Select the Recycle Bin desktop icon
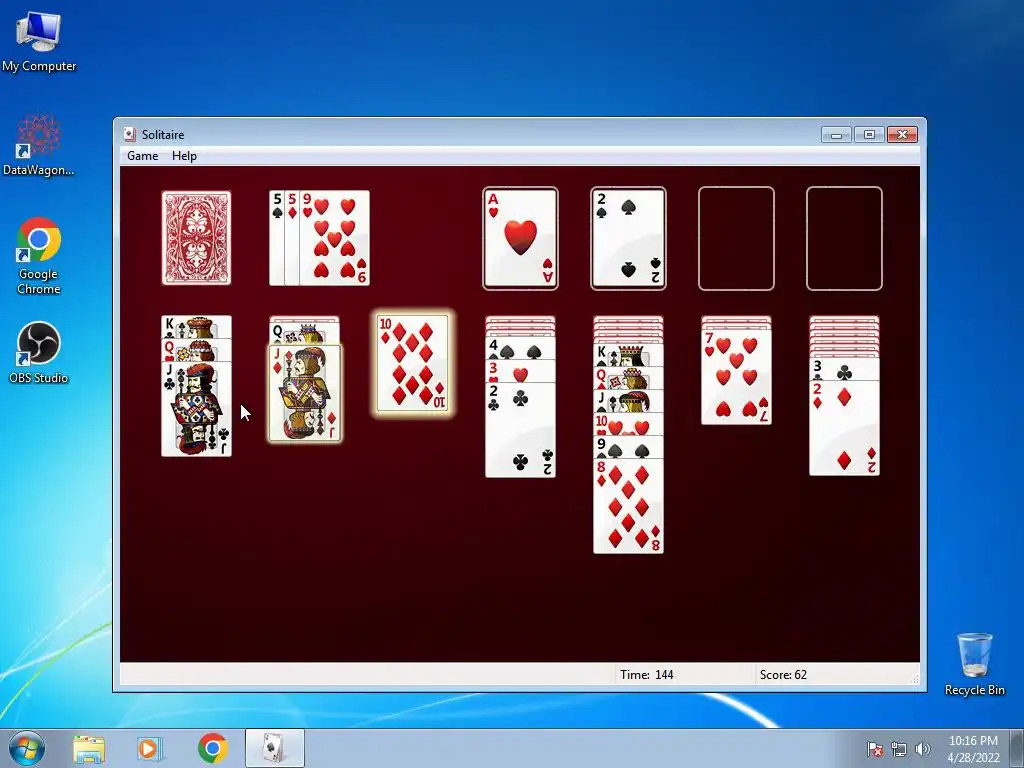 (974, 664)
